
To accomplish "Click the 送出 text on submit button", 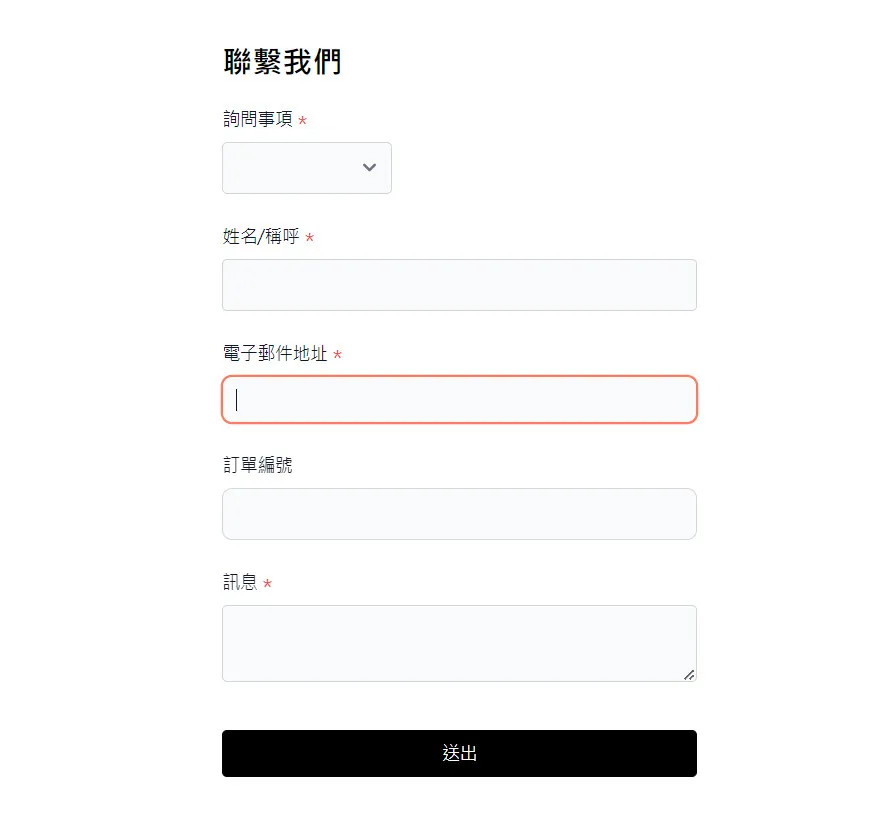I will point(459,753).
